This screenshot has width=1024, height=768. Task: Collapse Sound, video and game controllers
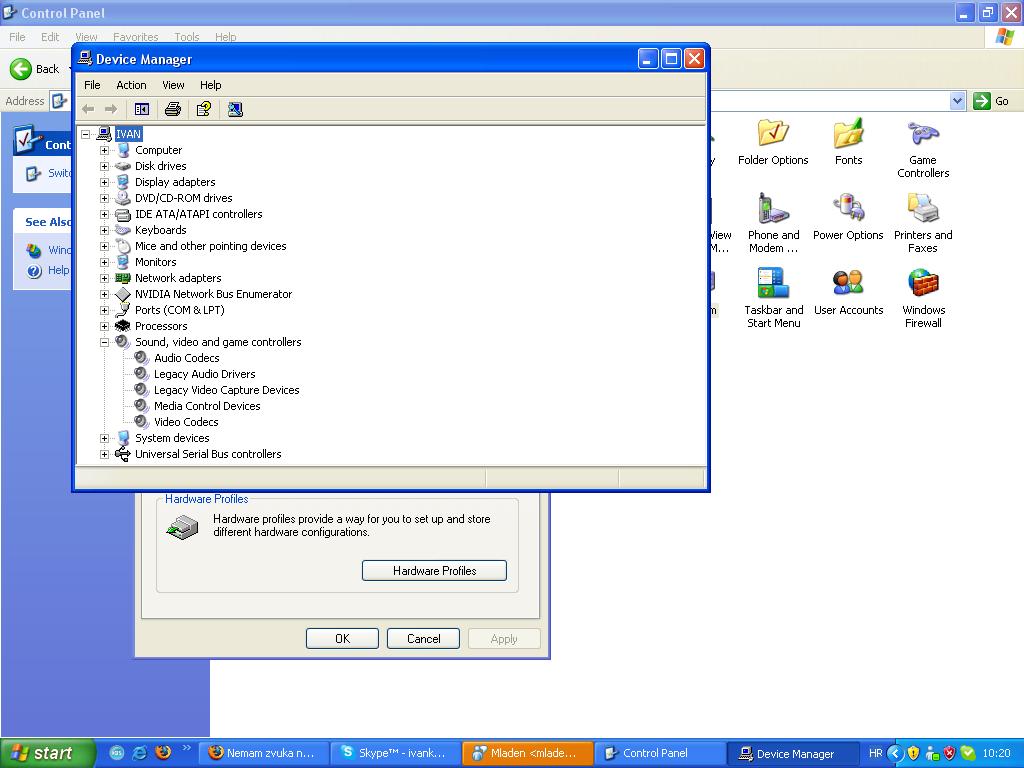pos(104,342)
